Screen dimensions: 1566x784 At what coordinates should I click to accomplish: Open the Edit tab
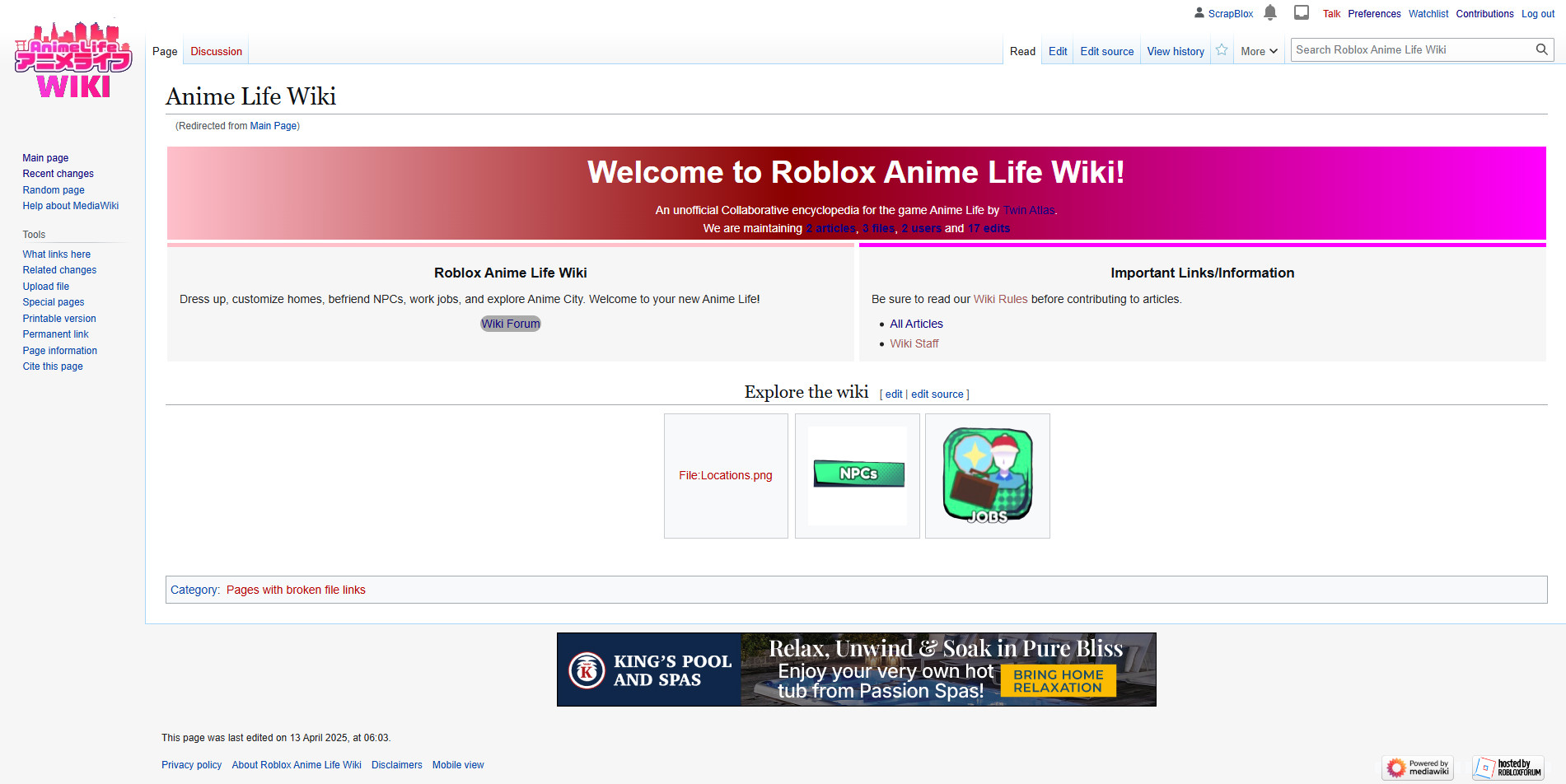click(x=1058, y=51)
